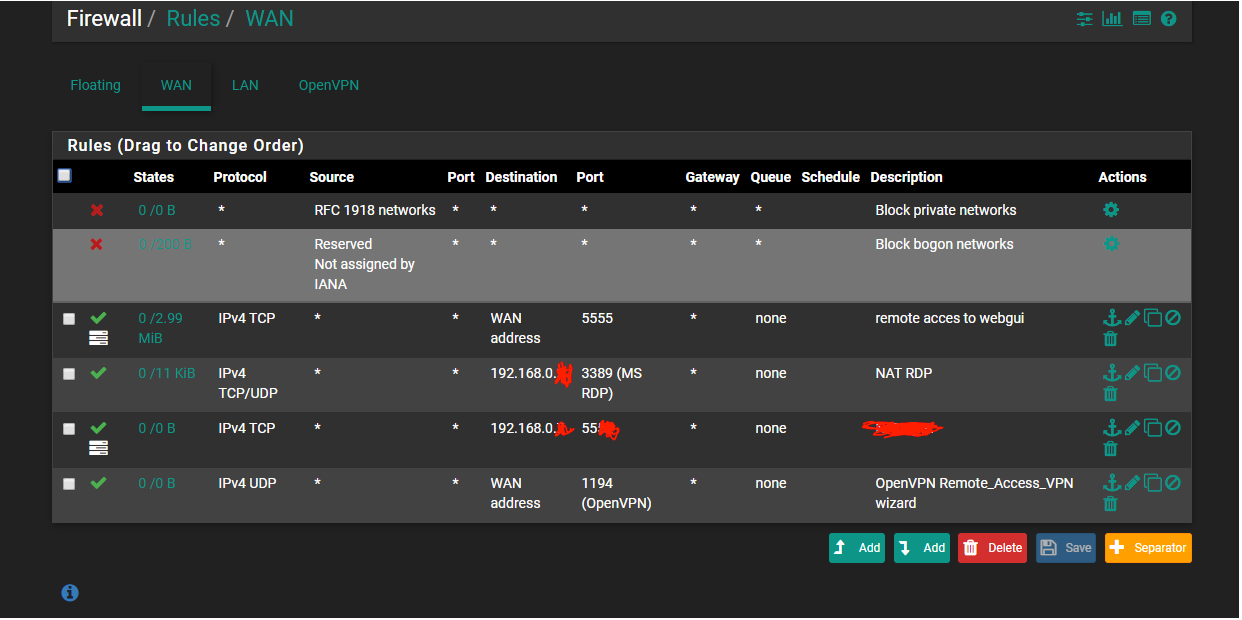Edit the remote acces to webgui rule
The height and width of the screenshot is (620, 1242).
[x=1132, y=318]
